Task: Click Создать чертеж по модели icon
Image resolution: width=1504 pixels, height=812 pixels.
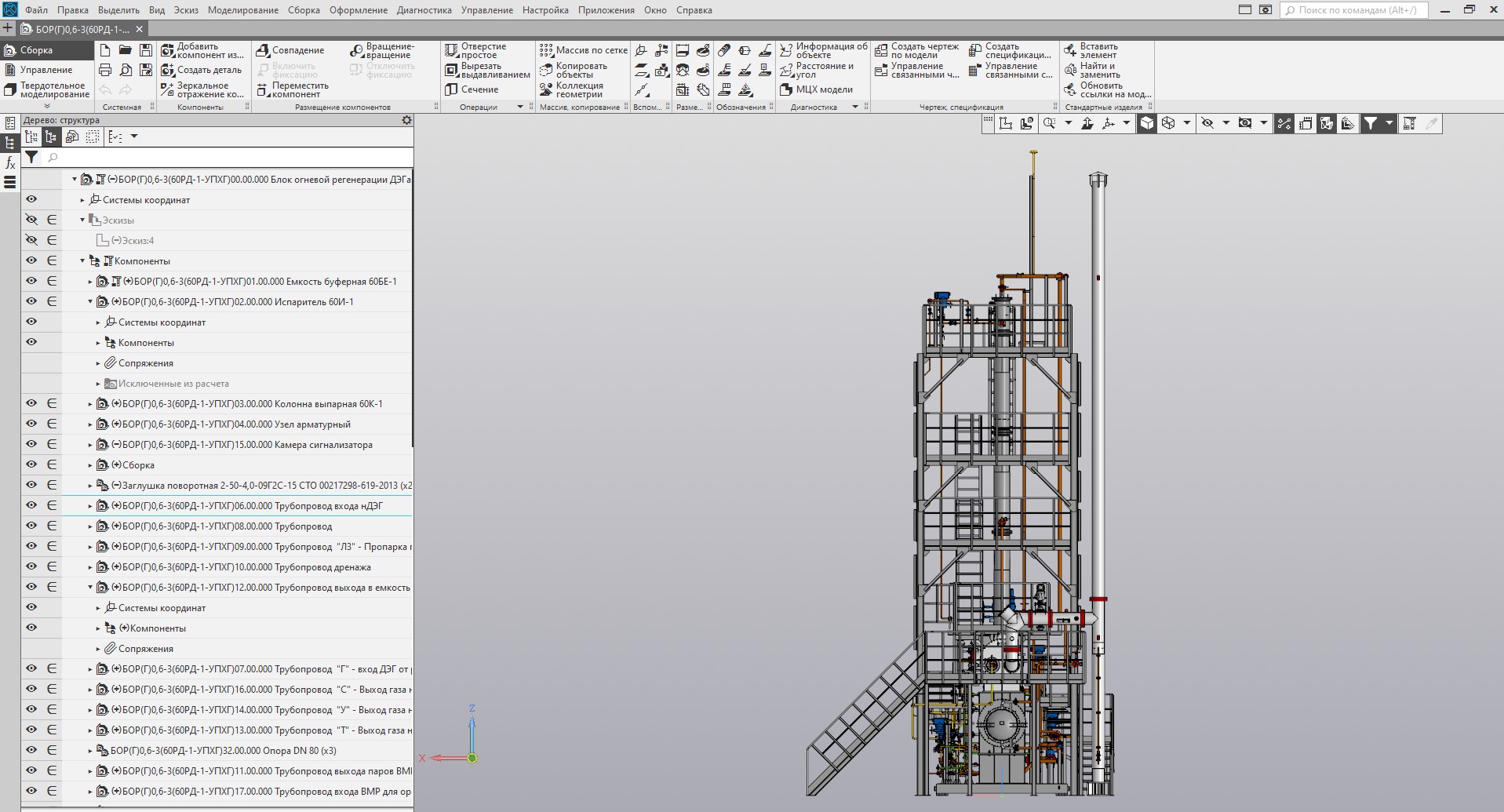Action: (881, 50)
